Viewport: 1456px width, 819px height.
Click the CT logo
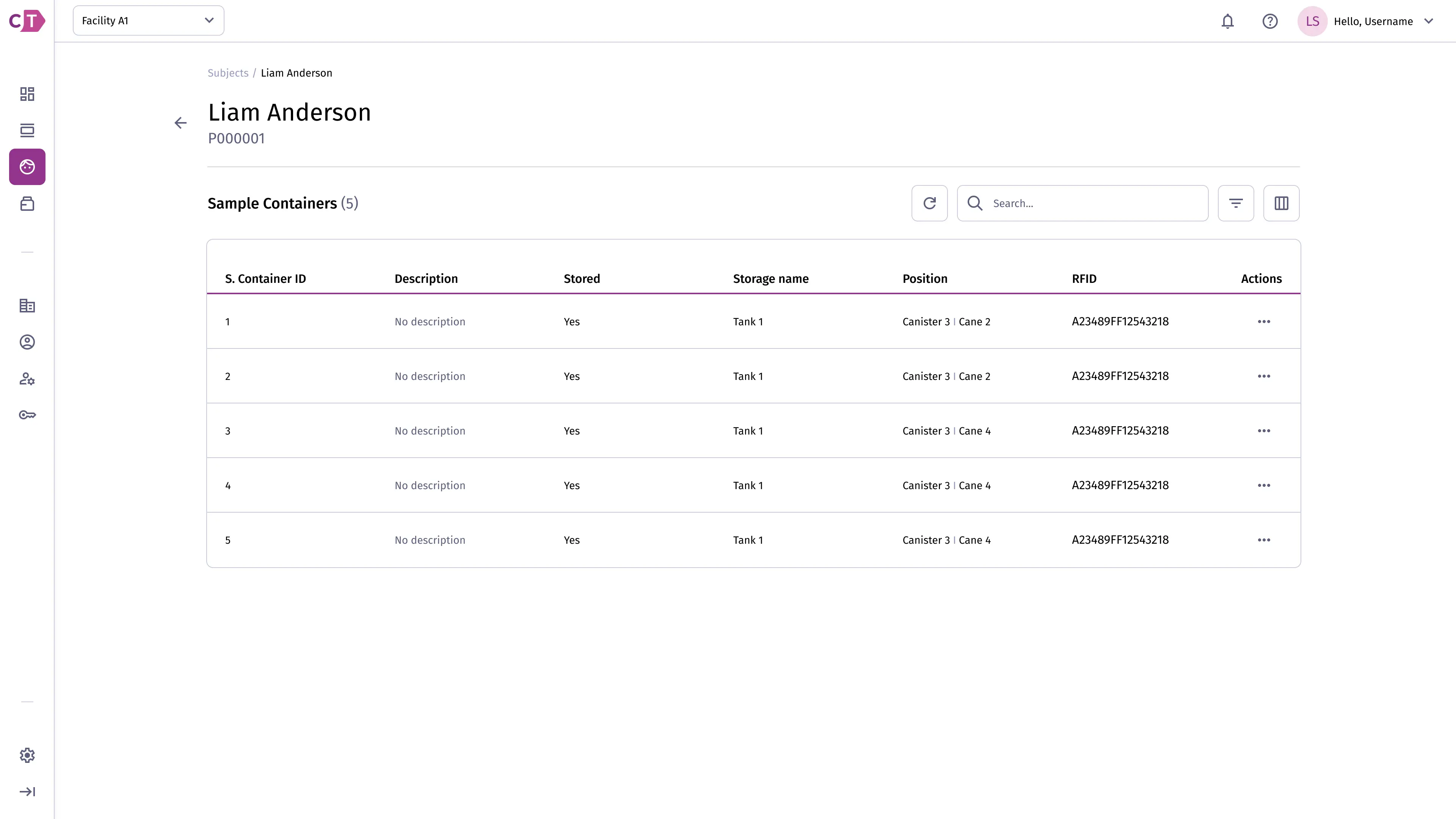click(x=27, y=21)
